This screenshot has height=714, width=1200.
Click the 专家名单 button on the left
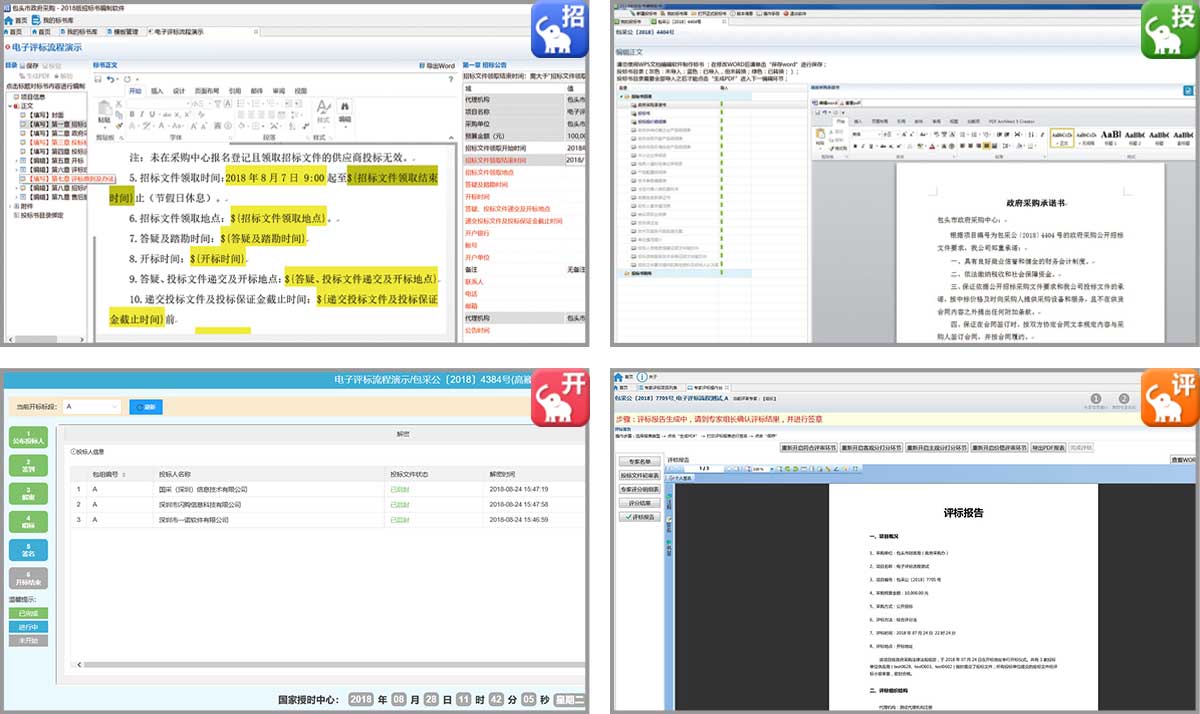click(x=638, y=462)
